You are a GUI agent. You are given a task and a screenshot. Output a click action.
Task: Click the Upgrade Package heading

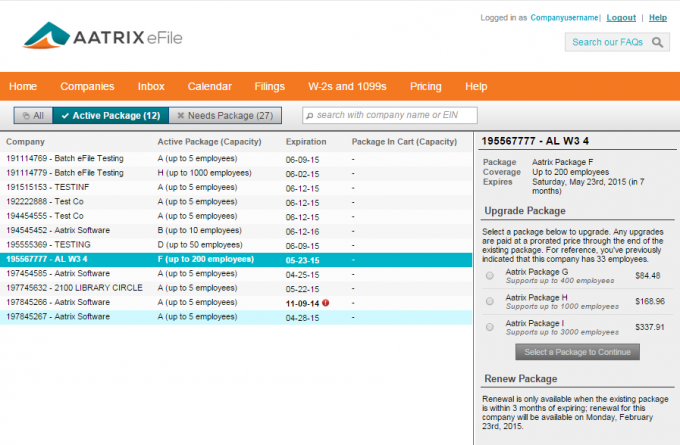pos(525,211)
